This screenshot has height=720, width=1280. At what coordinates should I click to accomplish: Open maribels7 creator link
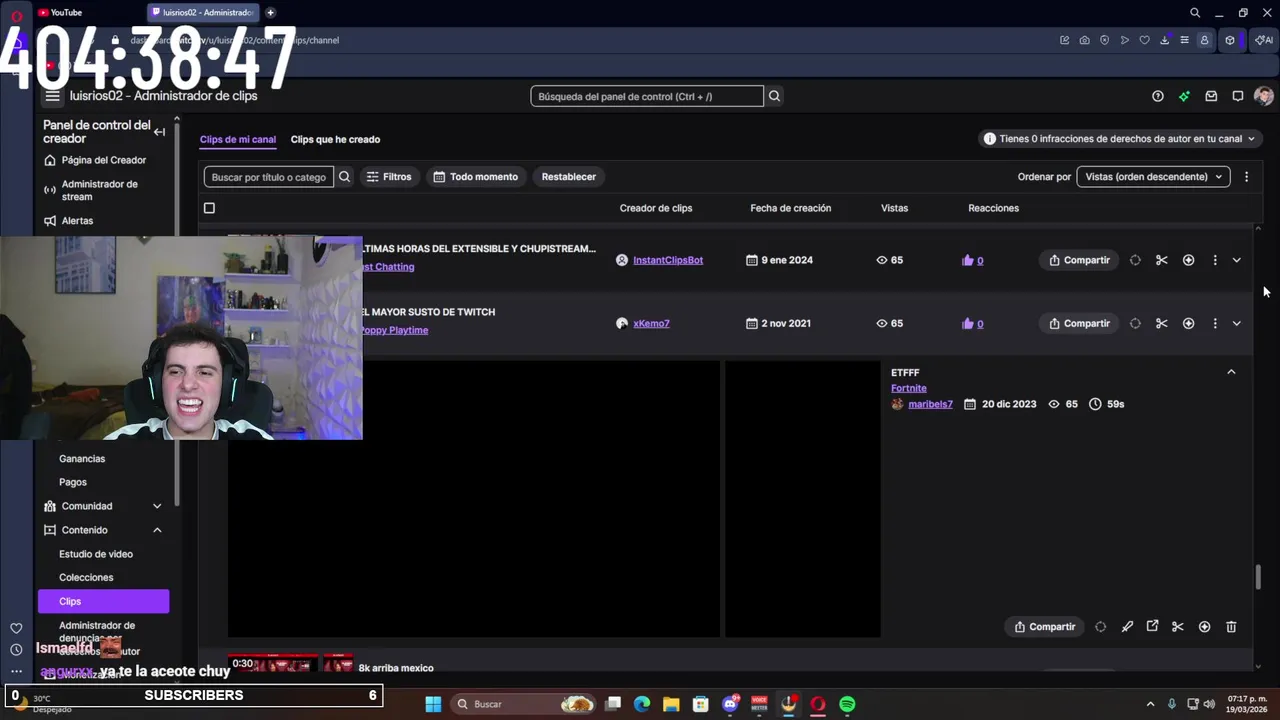930,404
